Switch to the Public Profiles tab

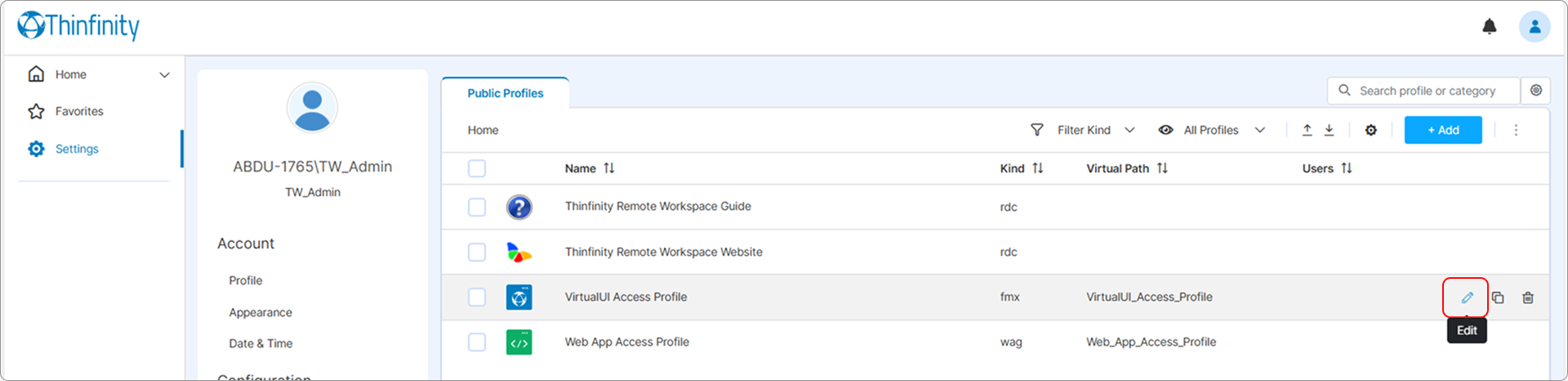(x=505, y=93)
